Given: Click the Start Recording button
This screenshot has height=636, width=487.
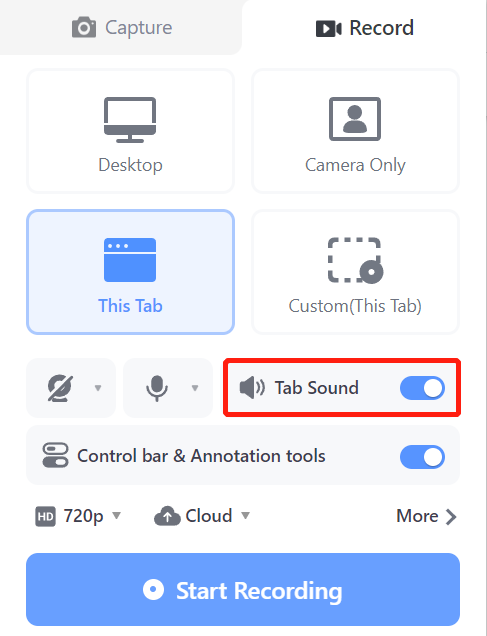Looking at the screenshot, I should [243, 589].
